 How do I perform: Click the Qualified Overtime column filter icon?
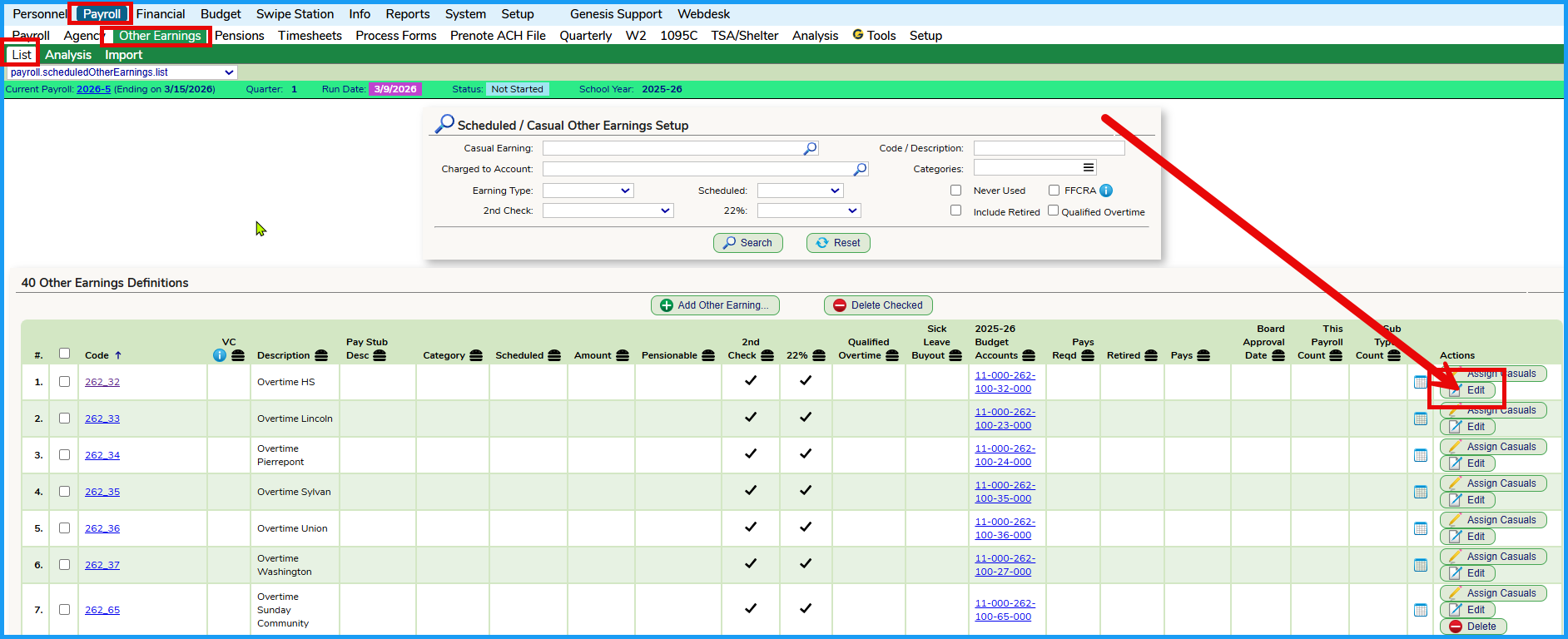(892, 355)
